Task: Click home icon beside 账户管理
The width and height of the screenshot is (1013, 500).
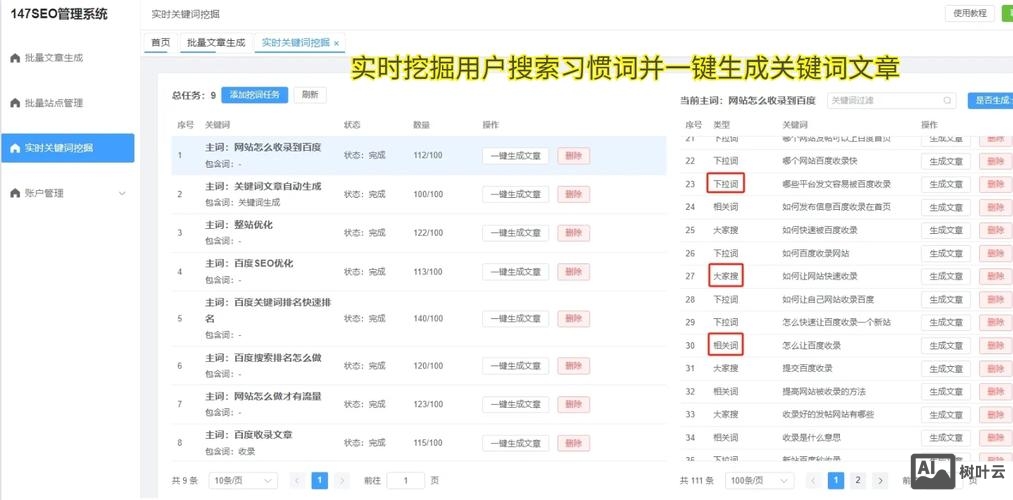Action: click(16, 193)
